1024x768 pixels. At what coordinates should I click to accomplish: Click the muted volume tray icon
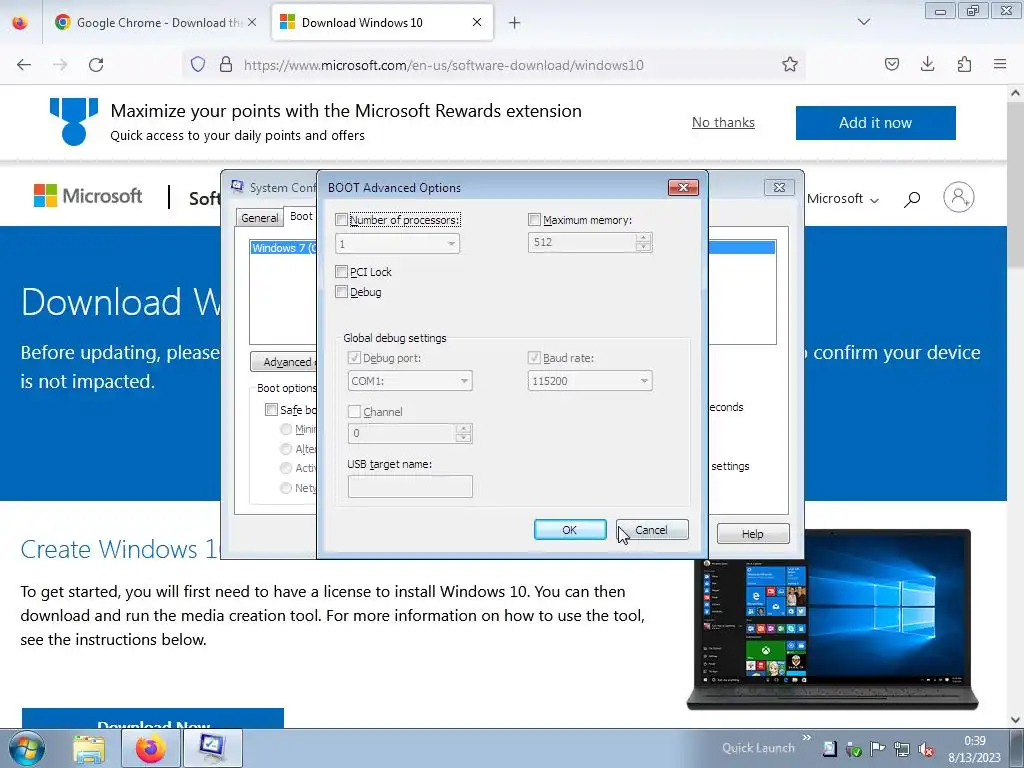[925, 749]
